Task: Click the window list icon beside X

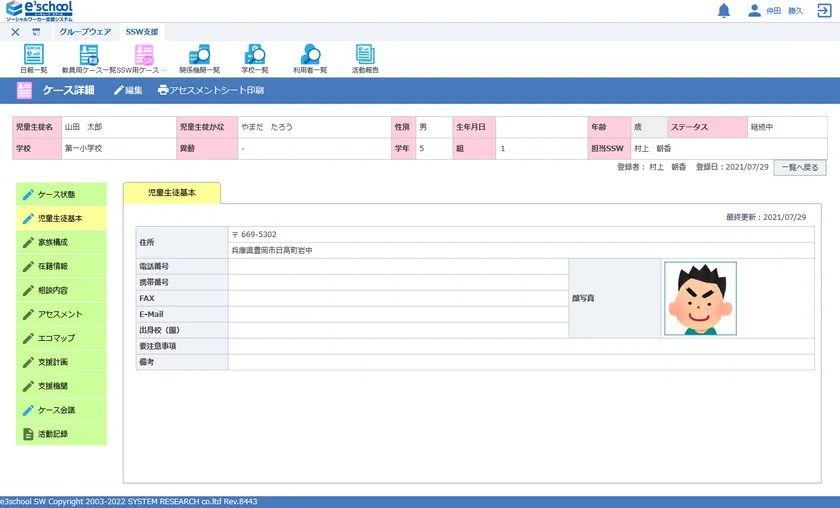Action: (36, 32)
